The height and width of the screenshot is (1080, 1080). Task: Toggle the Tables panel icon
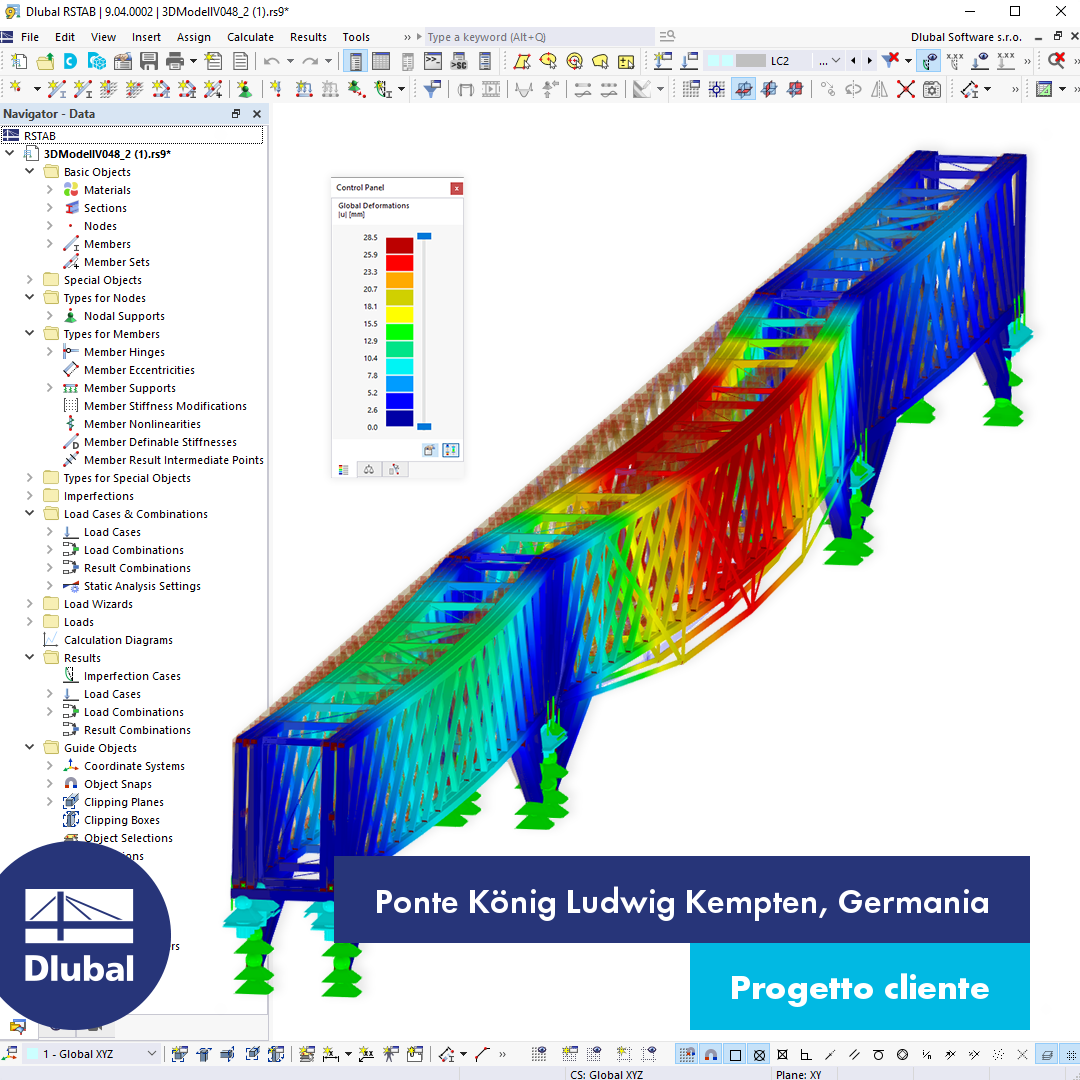[381, 61]
